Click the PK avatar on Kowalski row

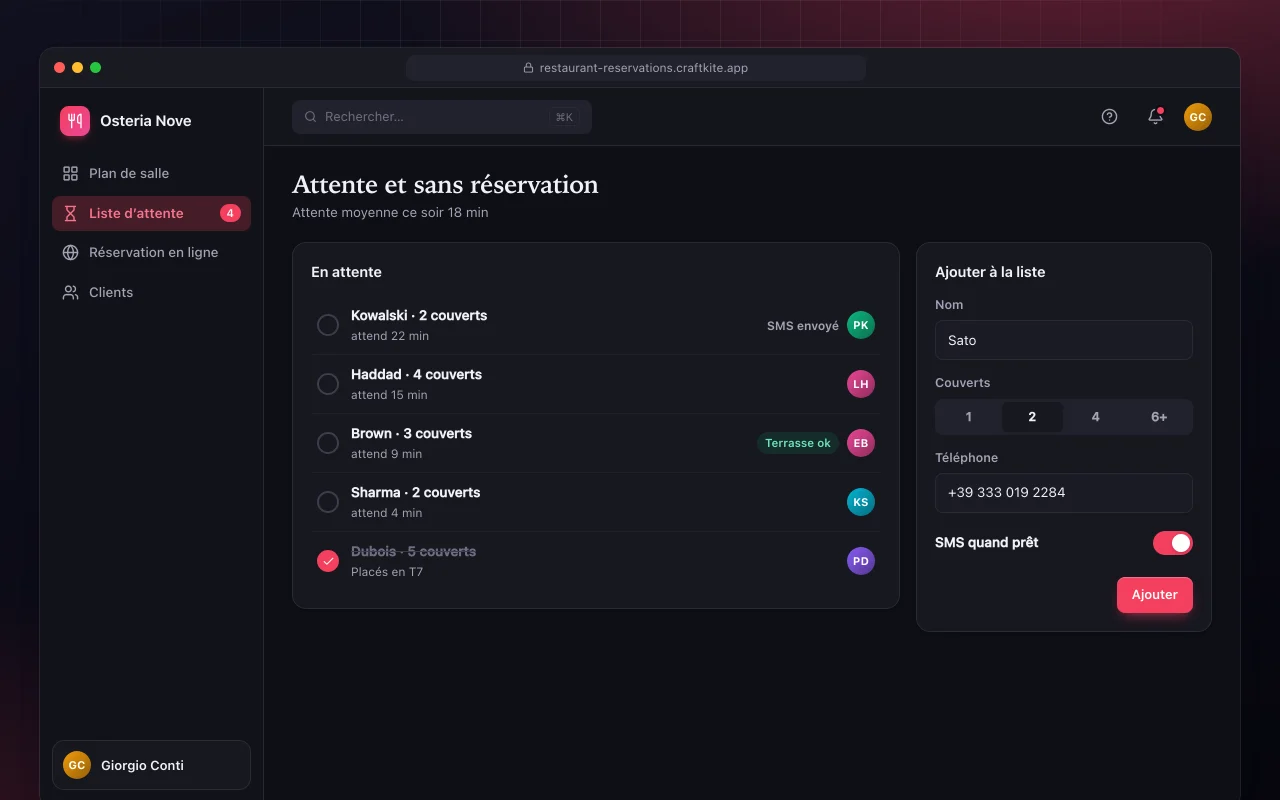[x=861, y=325]
